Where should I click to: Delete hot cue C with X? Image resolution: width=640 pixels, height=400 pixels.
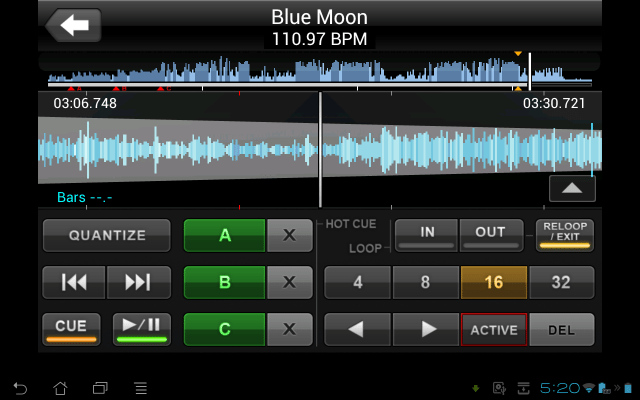pyautogui.click(x=289, y=329)
